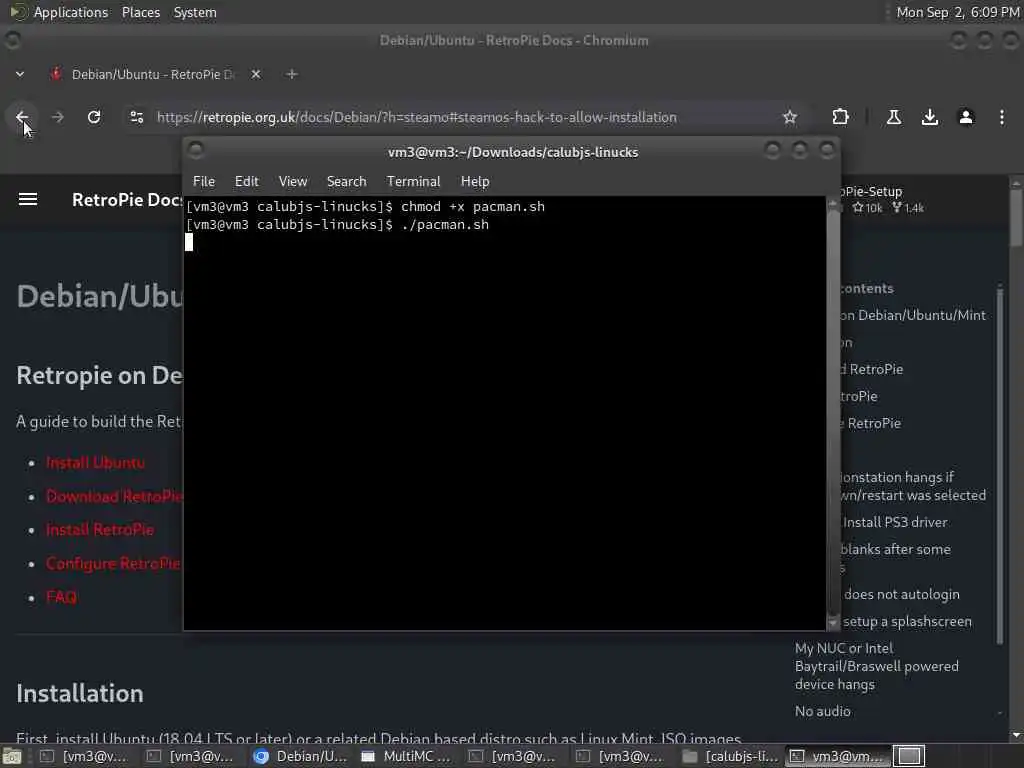Open a new Chromium tab
1024x768 pixels.
coord(292,74)
